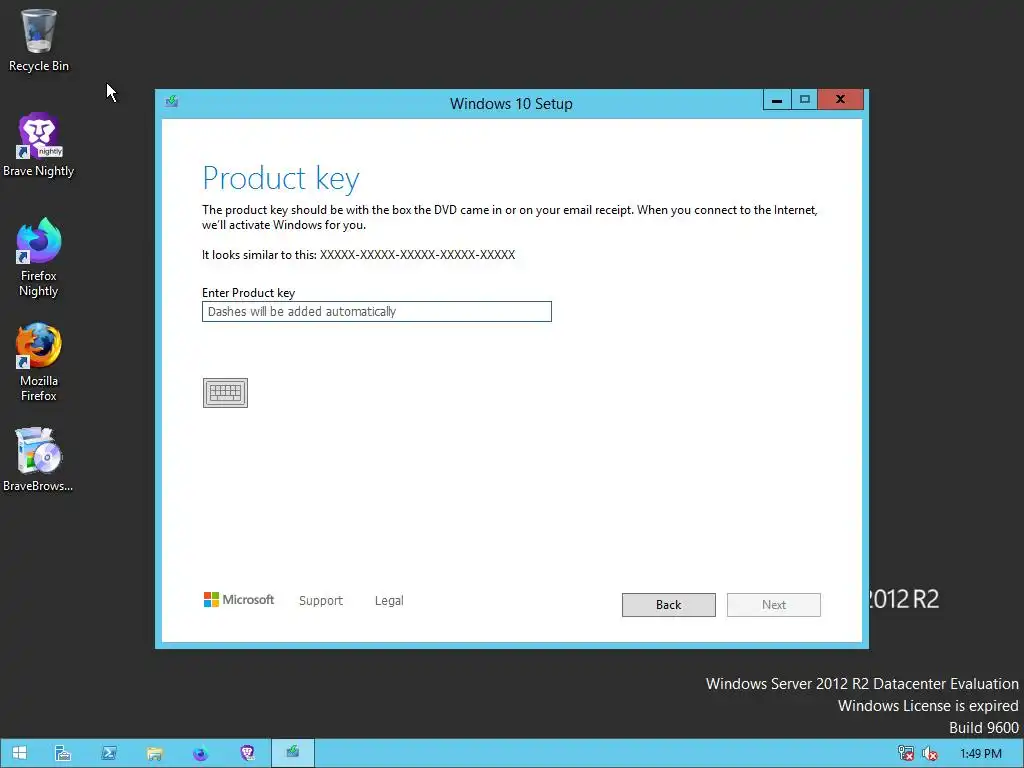Minimize the Windows 10 Setup window
The width and height of the screenshot is (1024, 768).
tap(777, 100)
